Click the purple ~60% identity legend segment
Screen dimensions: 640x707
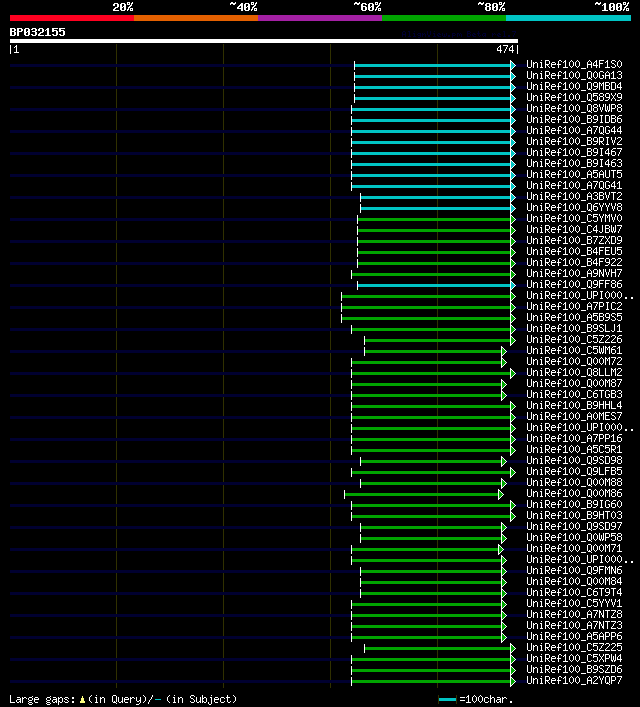pyautogui.click(x=320, y=18)
